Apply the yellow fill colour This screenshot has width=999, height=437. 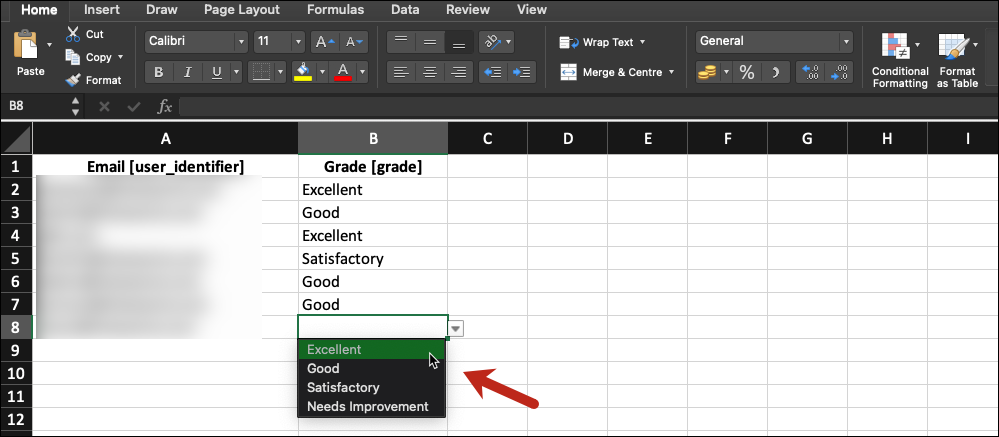point(302,72)
